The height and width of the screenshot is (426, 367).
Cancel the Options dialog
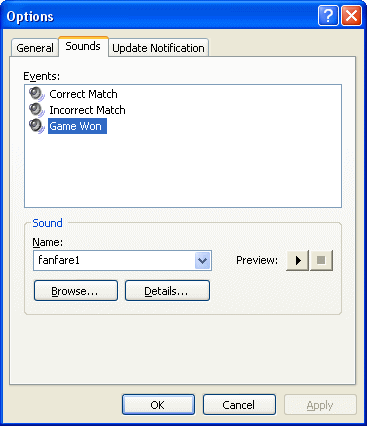tap(239, 405)
